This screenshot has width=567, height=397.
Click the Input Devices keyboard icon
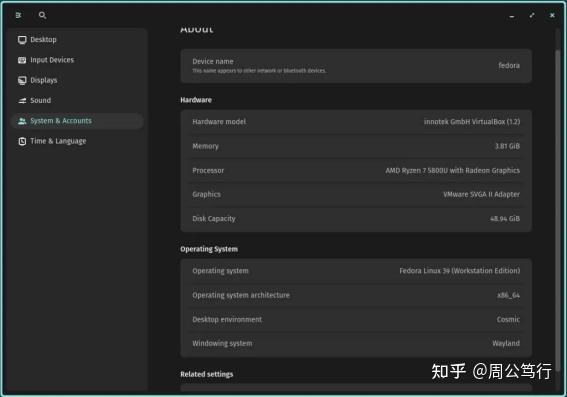pos(22,60)
